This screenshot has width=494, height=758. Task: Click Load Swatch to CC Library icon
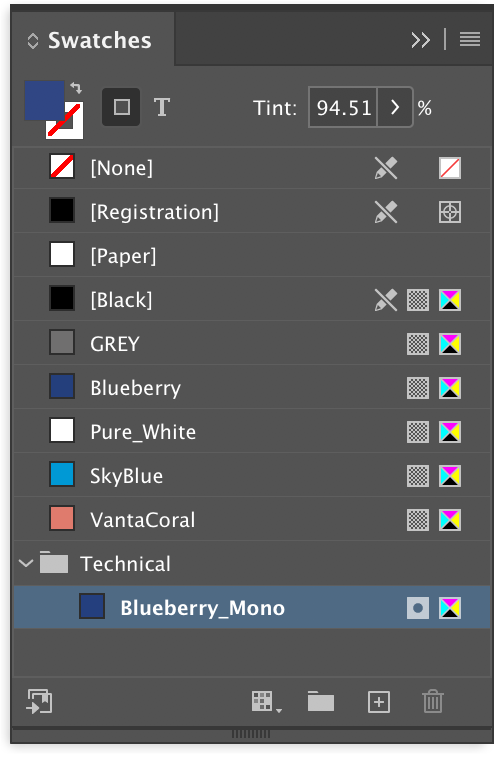click(x=39, y=701)
